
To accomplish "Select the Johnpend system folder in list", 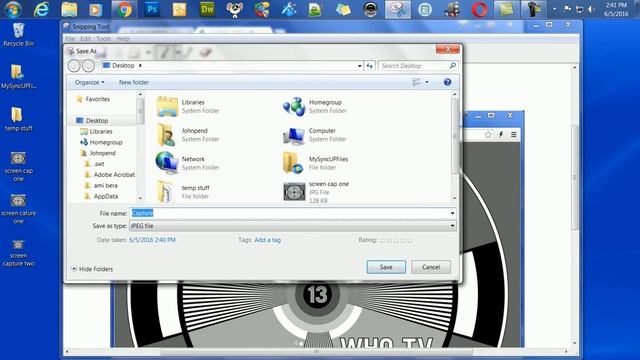I will pos(188,135).
